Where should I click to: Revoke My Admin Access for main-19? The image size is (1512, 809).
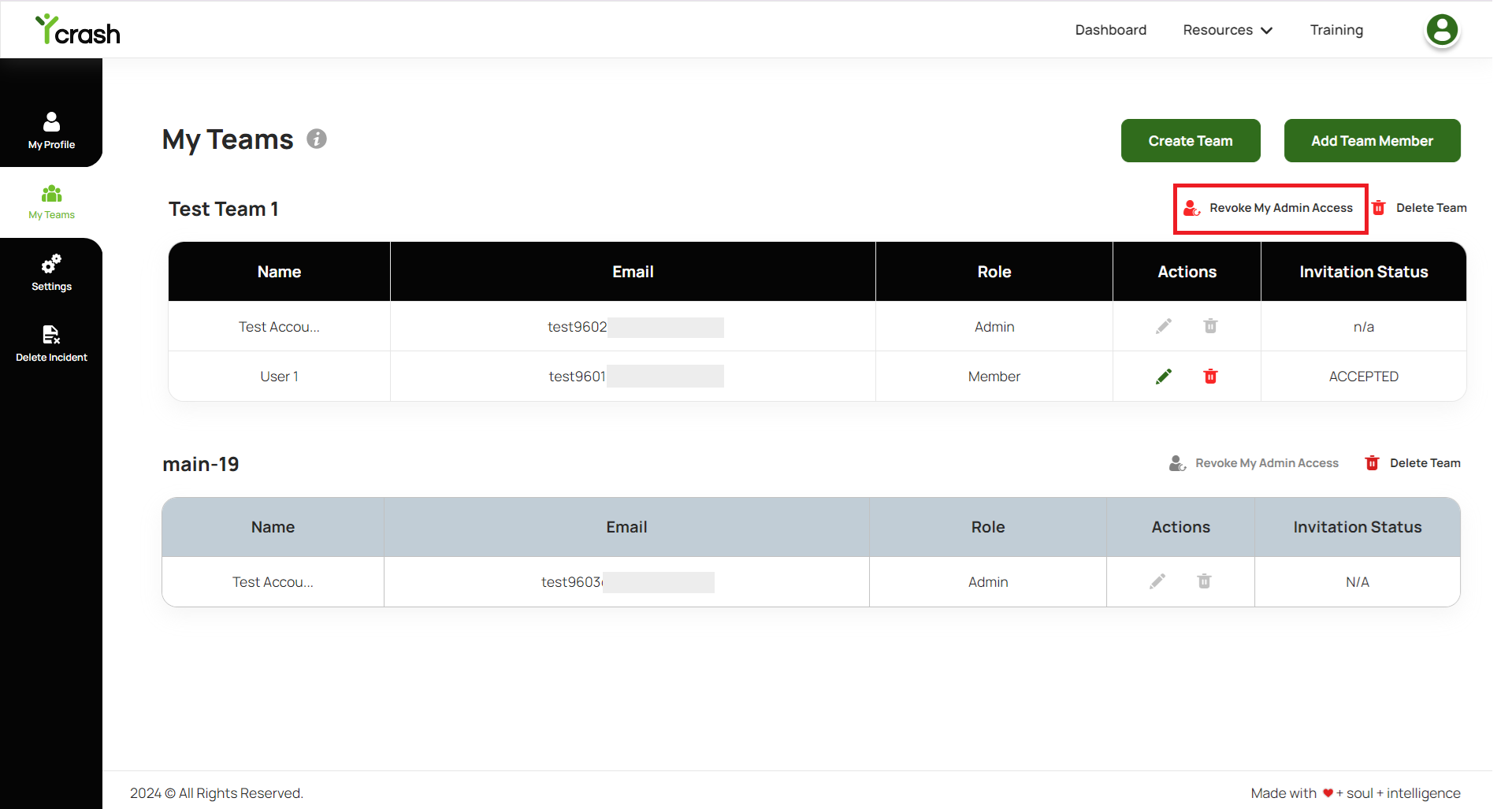[1254, 463]
